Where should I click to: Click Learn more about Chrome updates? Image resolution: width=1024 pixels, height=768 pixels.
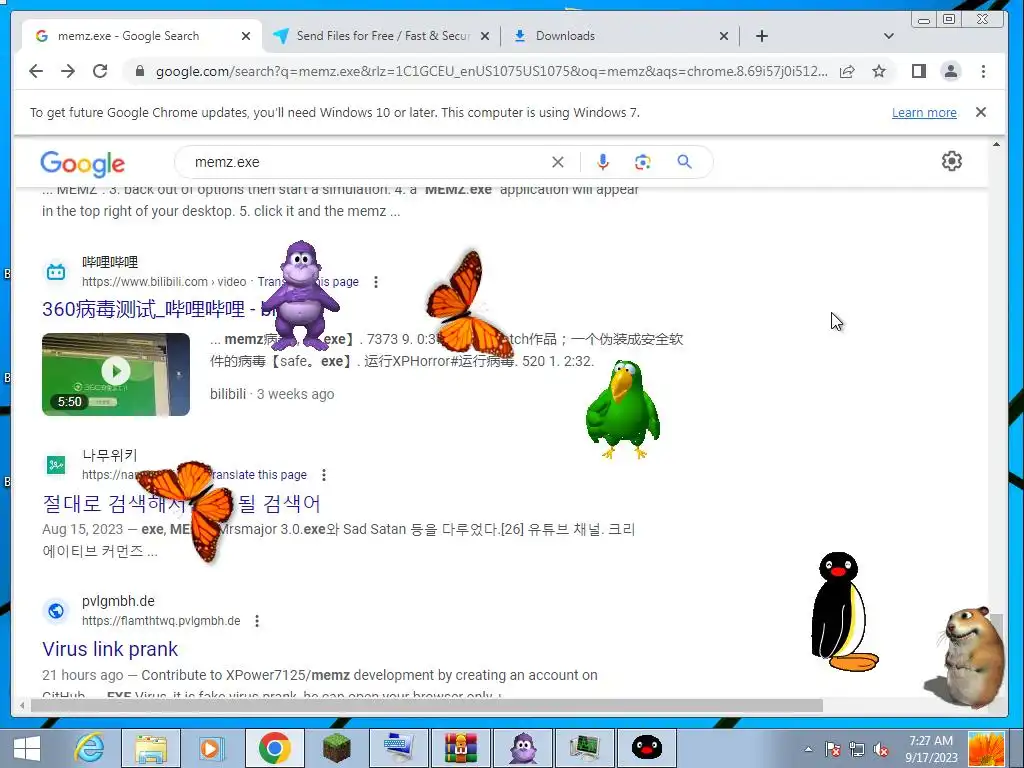924,112
